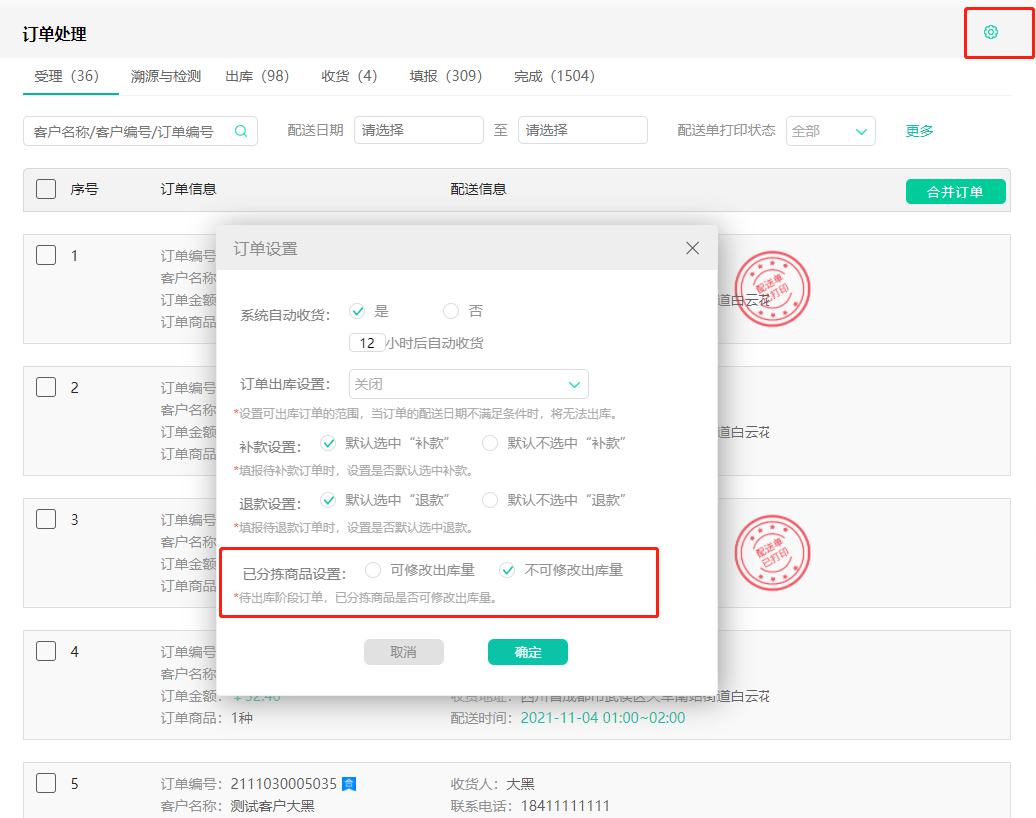Tick the checkbox for order row 4
Image resolution: width=1036 pixels, height=818 pixels.
[x=45, y=650]
